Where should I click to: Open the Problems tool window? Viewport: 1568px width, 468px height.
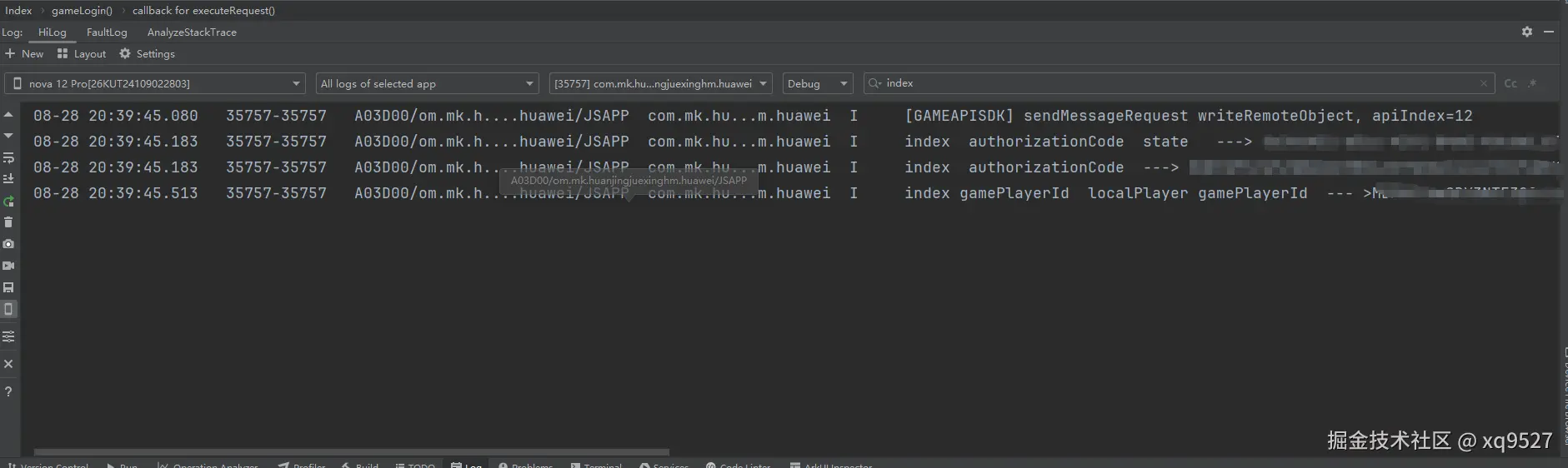(526, 465)
